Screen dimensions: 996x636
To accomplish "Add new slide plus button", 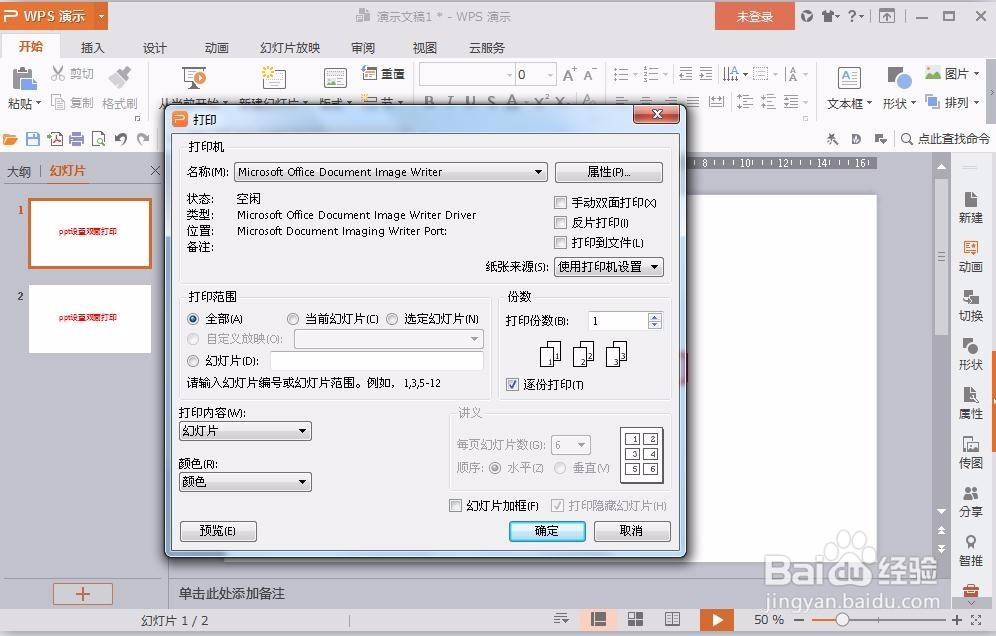I will pos(83,594).
